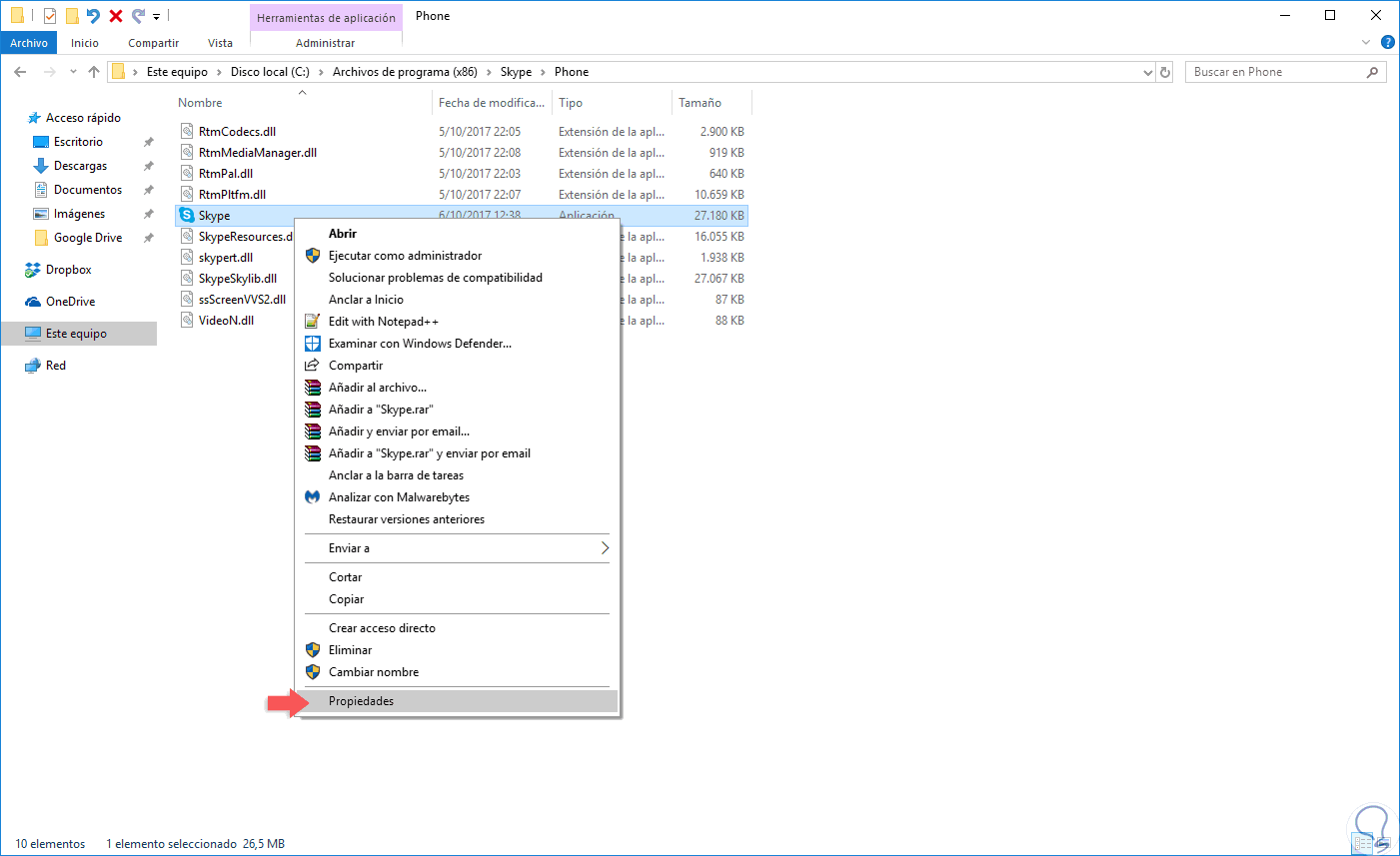Select Este equipo in navigation pane
Viewport: 1400px width, 856px height.
pos(79,334)
